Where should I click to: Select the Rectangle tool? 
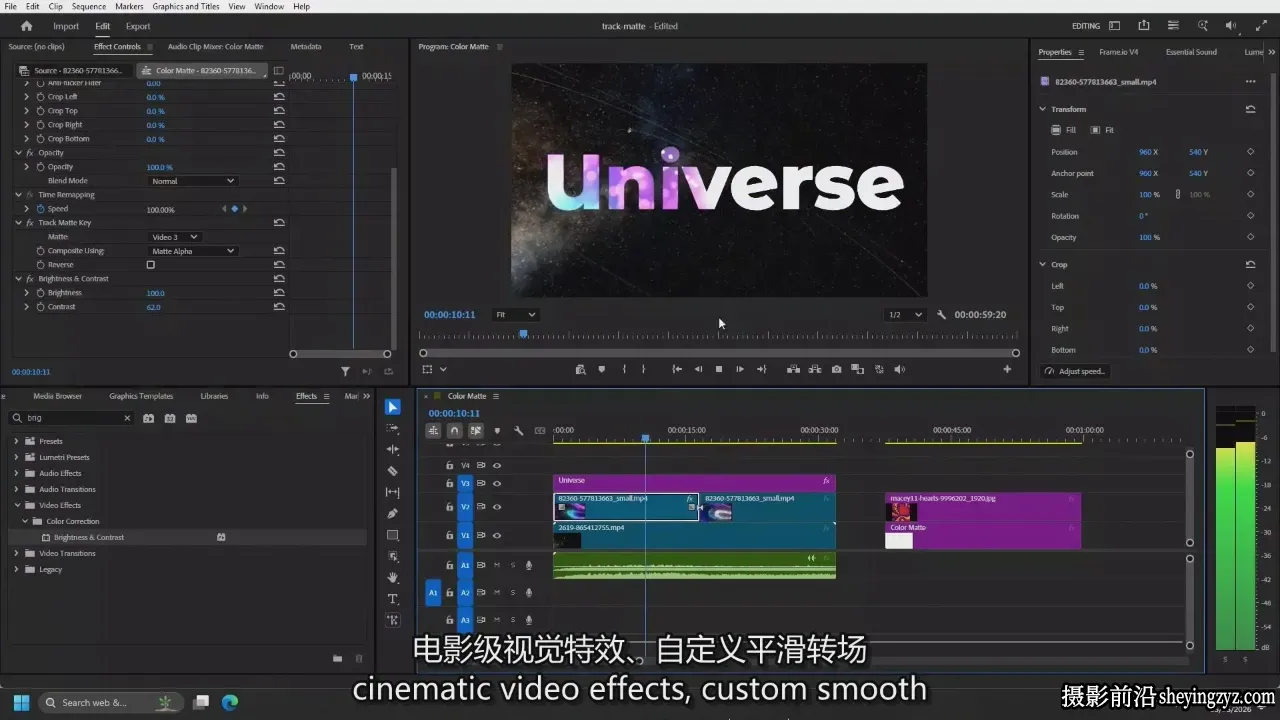tap(393, 535)
